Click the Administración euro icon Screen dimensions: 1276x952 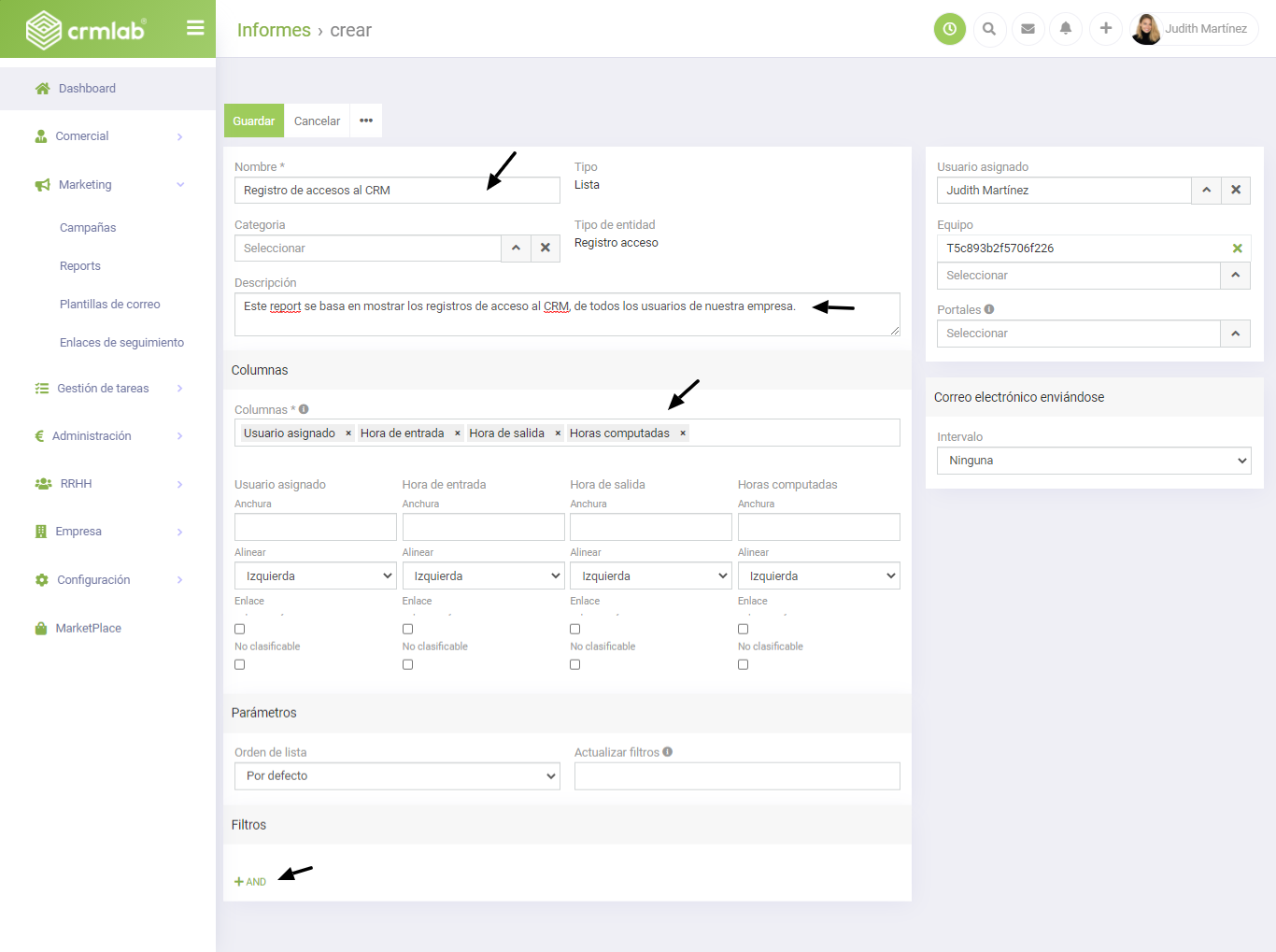[x=39, y=436]
